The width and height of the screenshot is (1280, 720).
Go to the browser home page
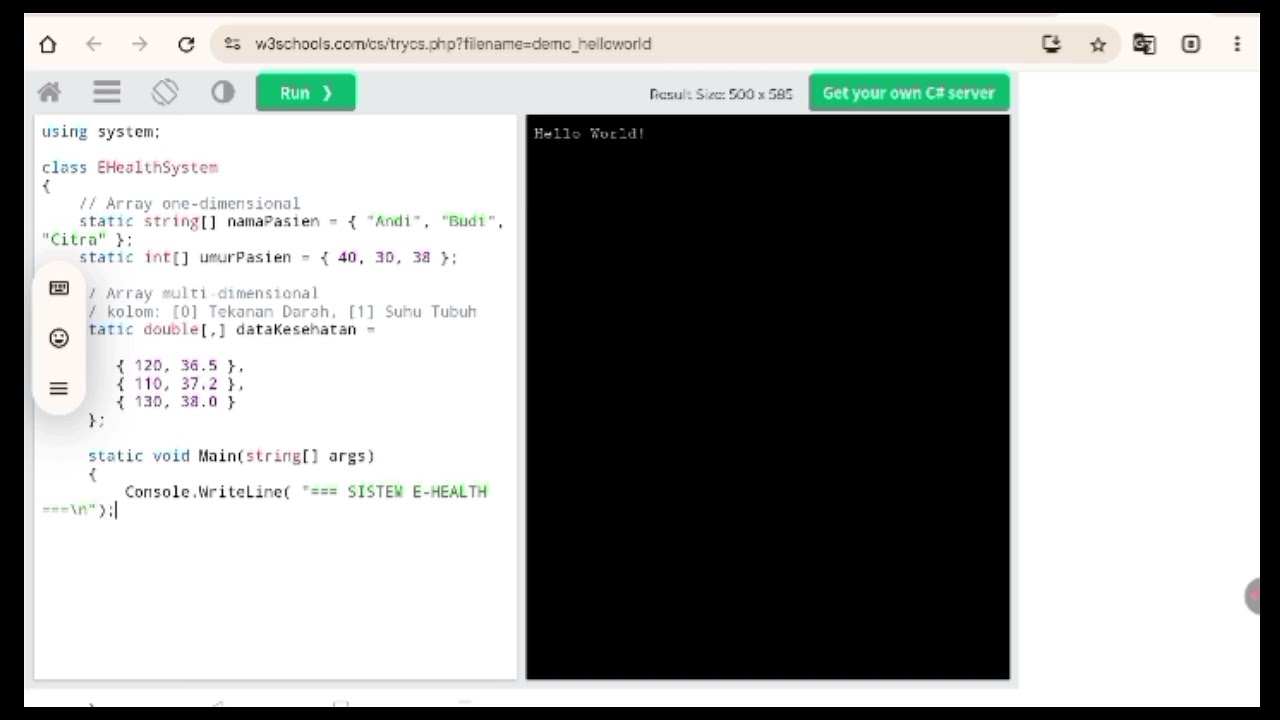[47, 44]
